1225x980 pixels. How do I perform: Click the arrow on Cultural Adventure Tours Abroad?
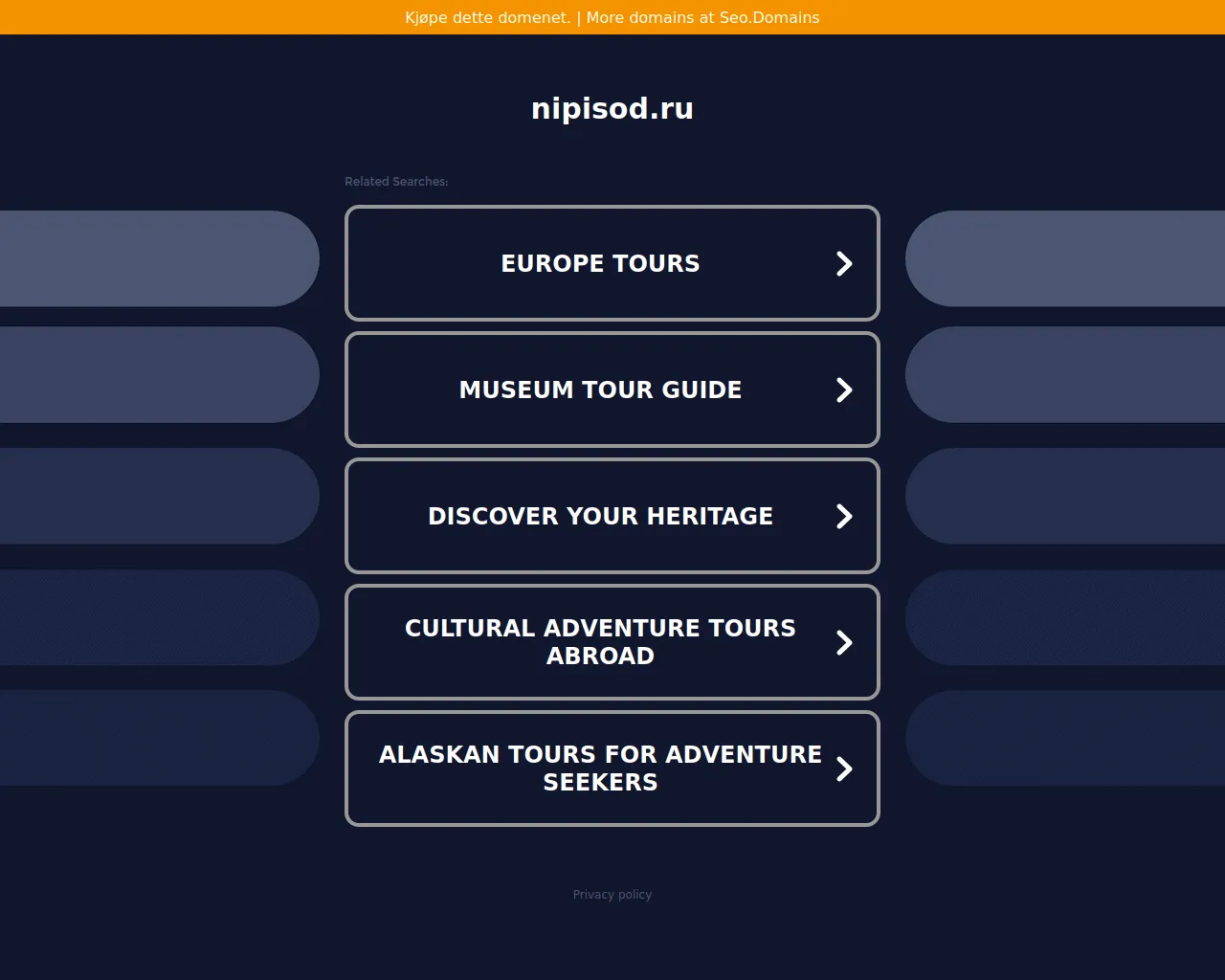[844, 642]
